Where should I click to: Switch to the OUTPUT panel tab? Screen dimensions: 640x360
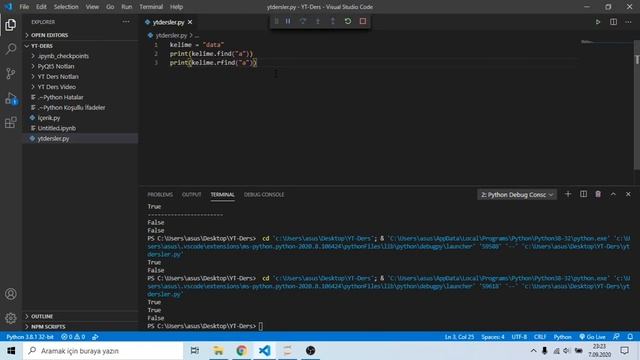pyautogui.click(x=191, y=195)
